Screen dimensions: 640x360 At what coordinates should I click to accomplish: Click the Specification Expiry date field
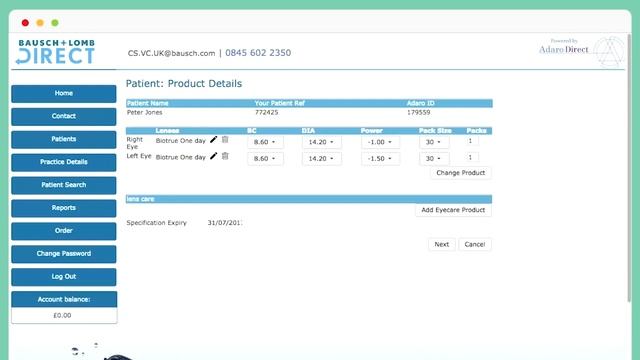[x=224, y=223]
